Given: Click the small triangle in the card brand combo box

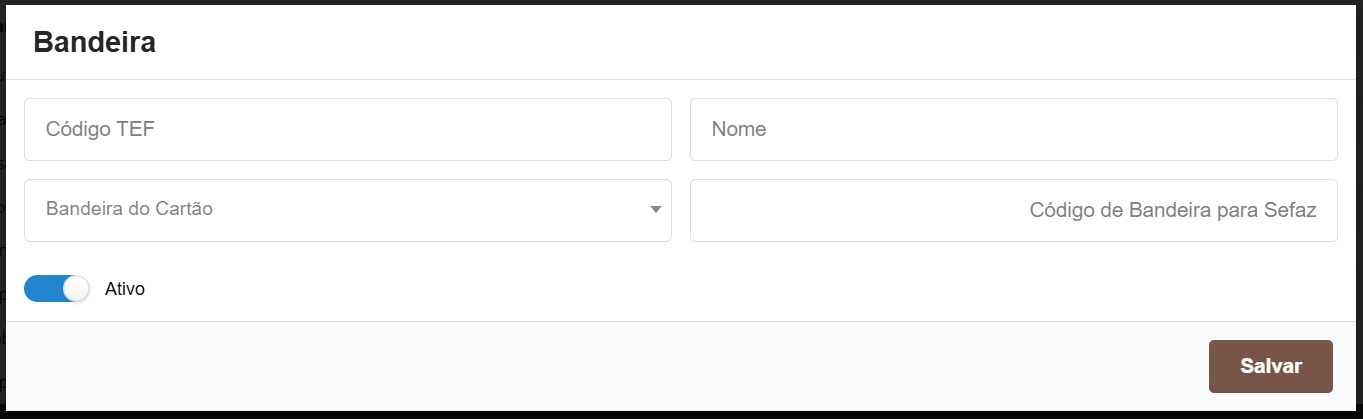Looking at the screenshot, I should (x=656, y=210).
